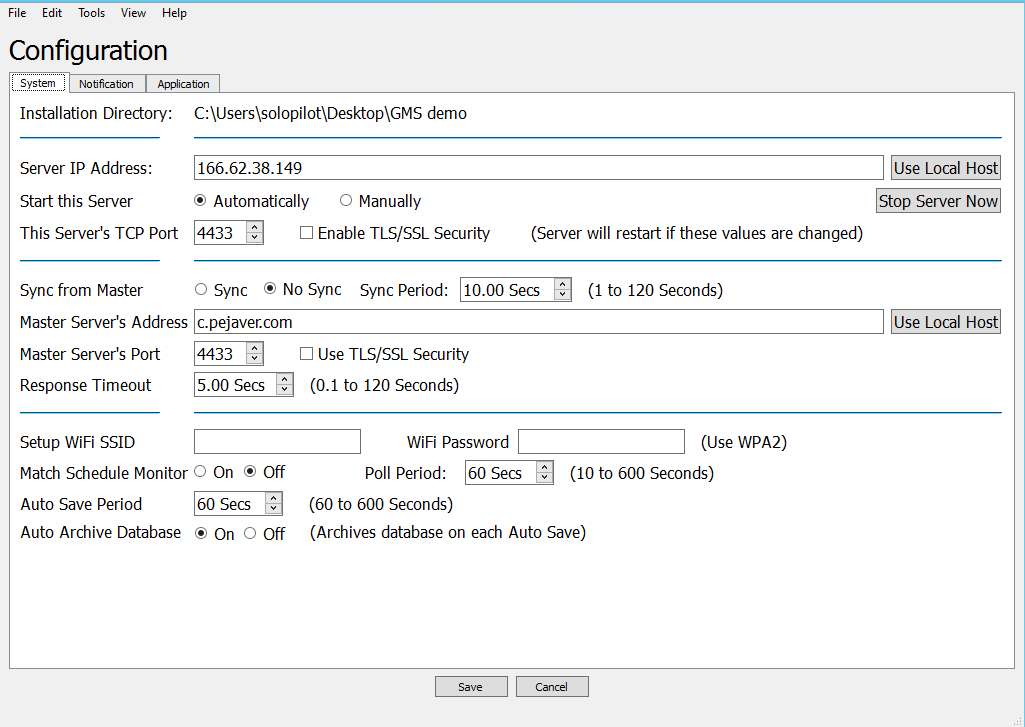This screenshot has height=727, width=1025.
Task: Decrease the Sync Period value
Action: [x=562, y=295]
